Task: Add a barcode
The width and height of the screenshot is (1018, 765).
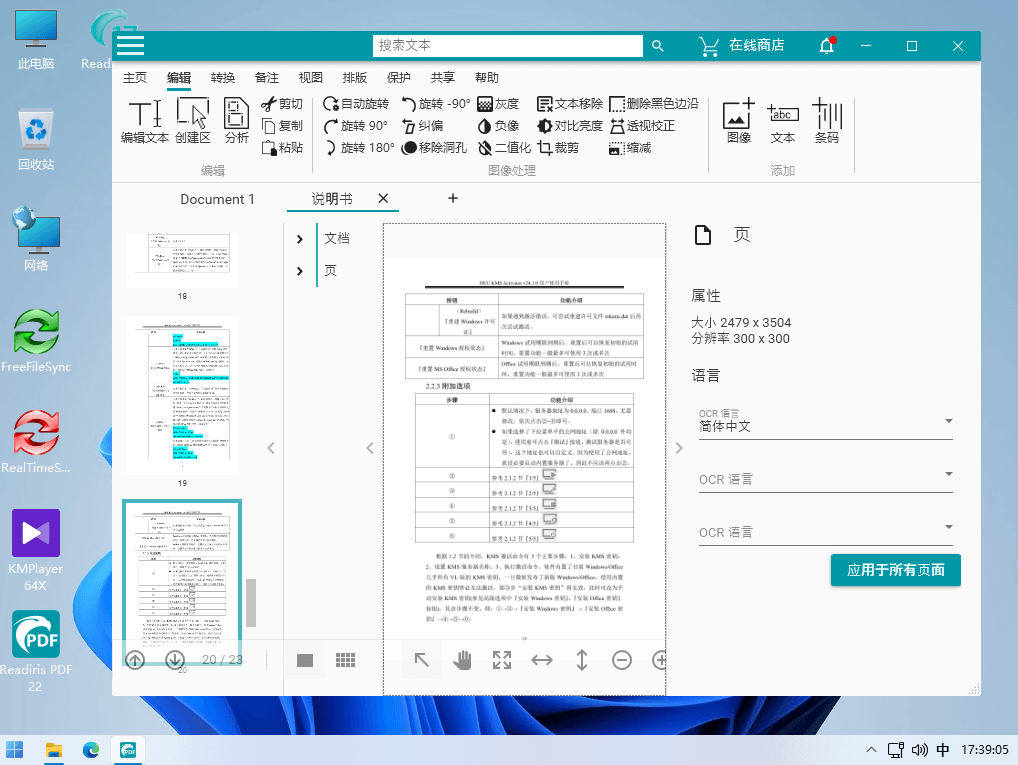Action: pos(826,121)
